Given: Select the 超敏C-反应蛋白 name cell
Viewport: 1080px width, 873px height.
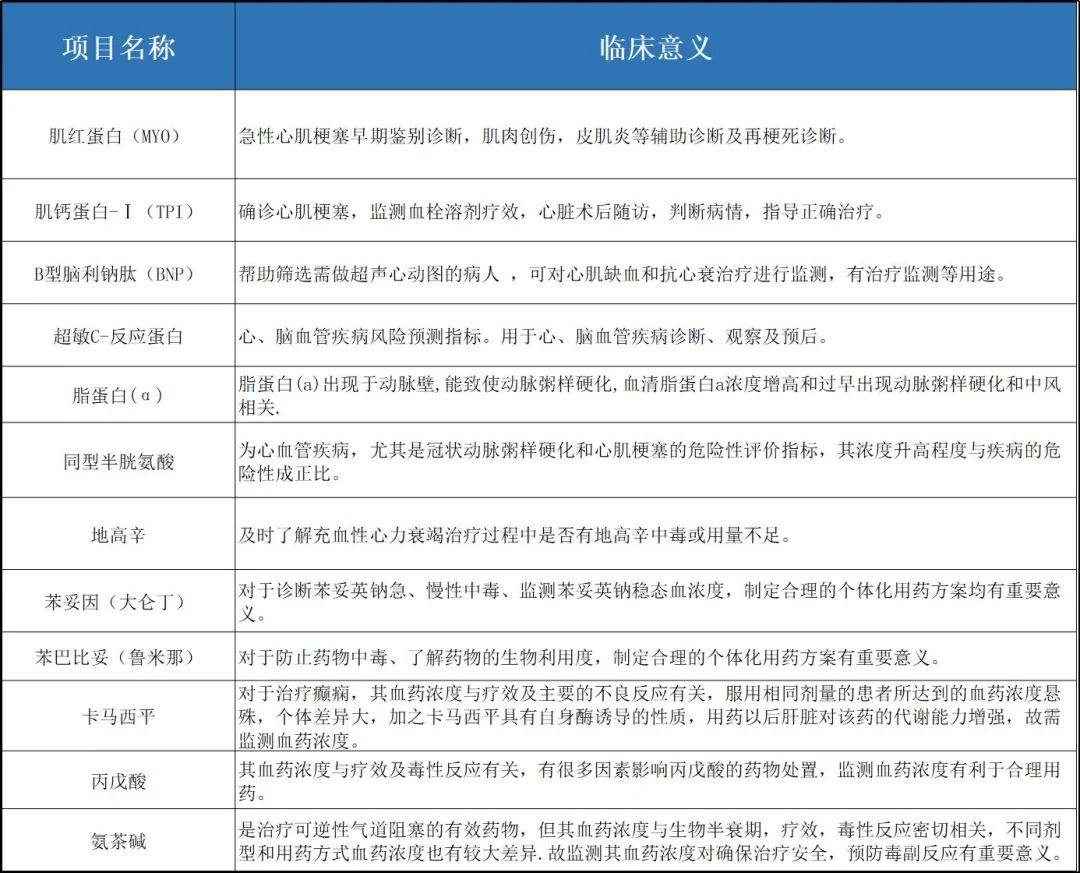Looking at the screenshot, I should [118, 336].
